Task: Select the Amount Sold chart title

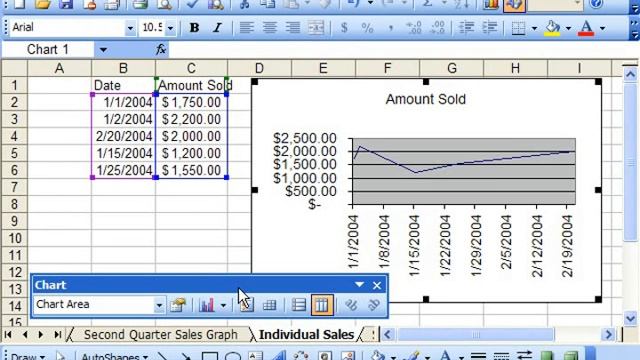Action: [x=426, y=99]
